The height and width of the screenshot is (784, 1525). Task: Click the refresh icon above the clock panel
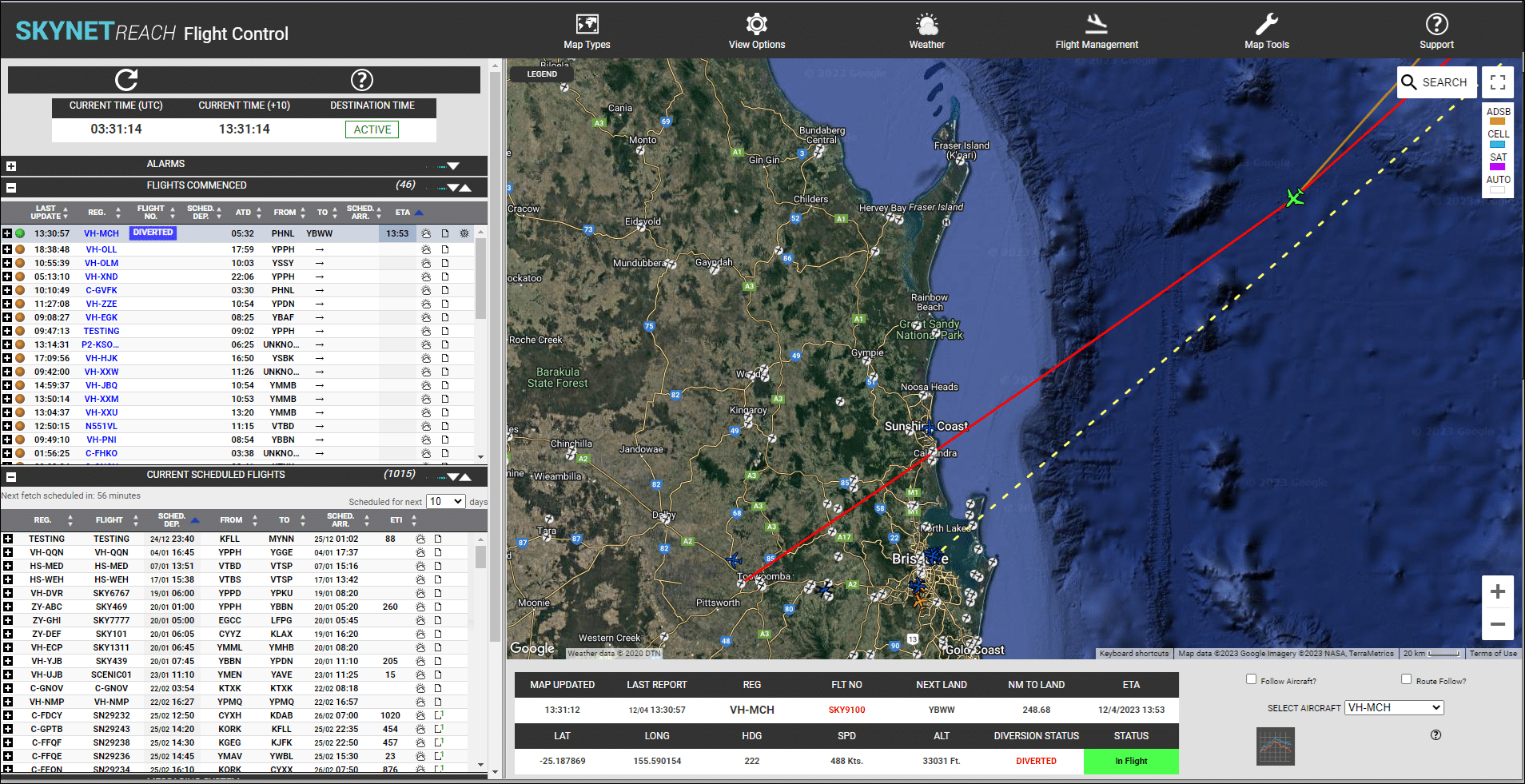coord(126,80)
